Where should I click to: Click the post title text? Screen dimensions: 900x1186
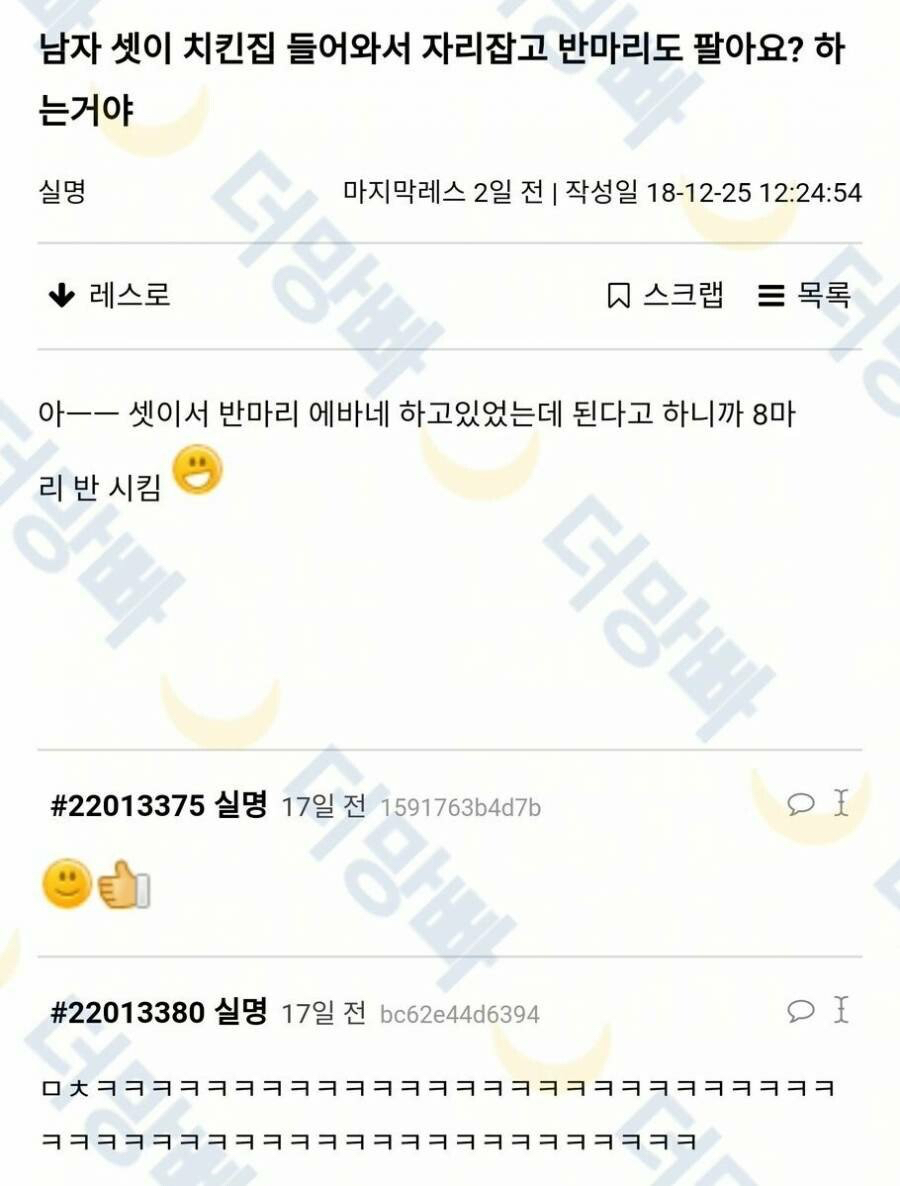[x=442, y=79]
